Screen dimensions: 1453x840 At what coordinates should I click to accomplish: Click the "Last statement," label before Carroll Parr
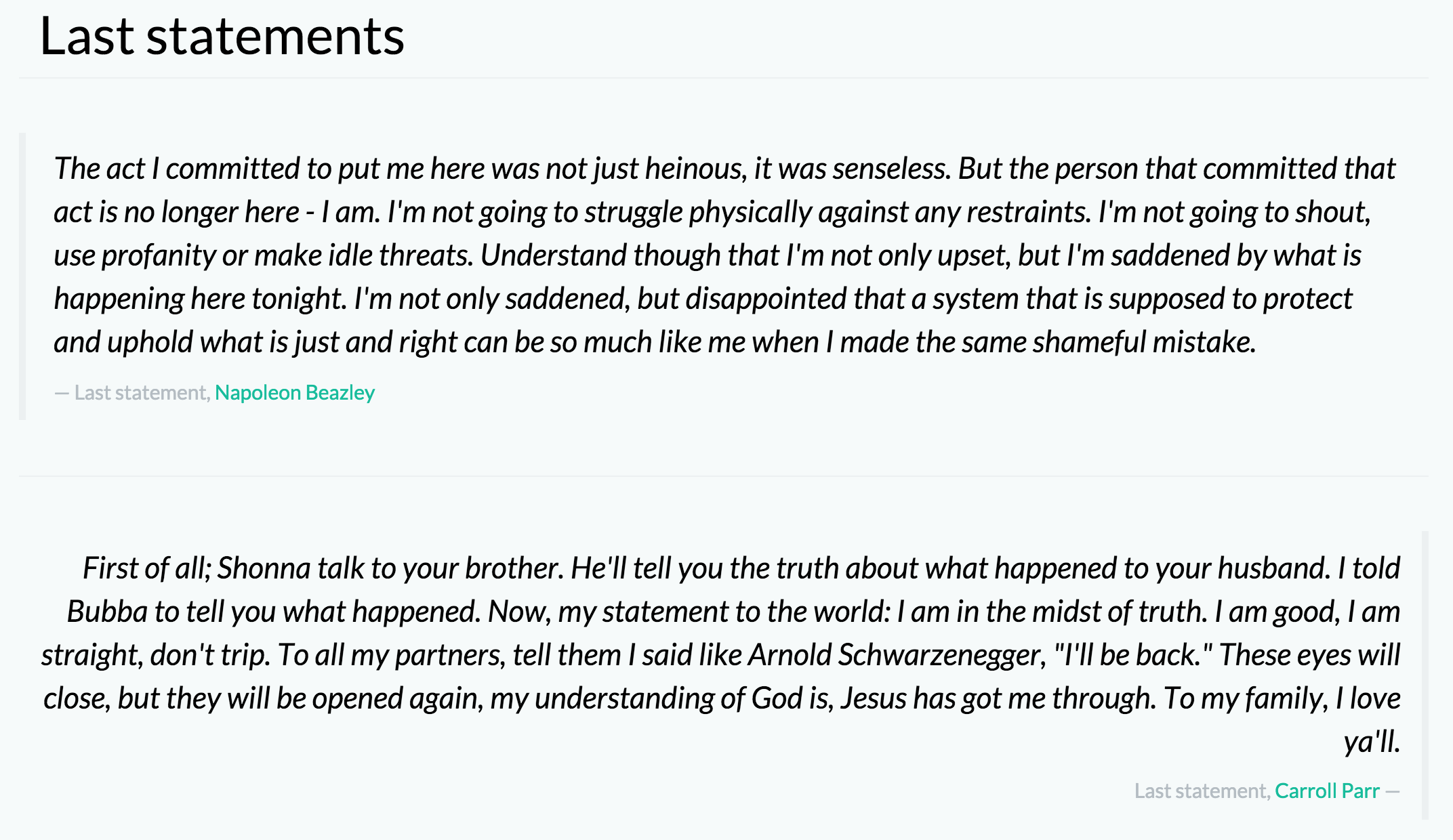1202,791
